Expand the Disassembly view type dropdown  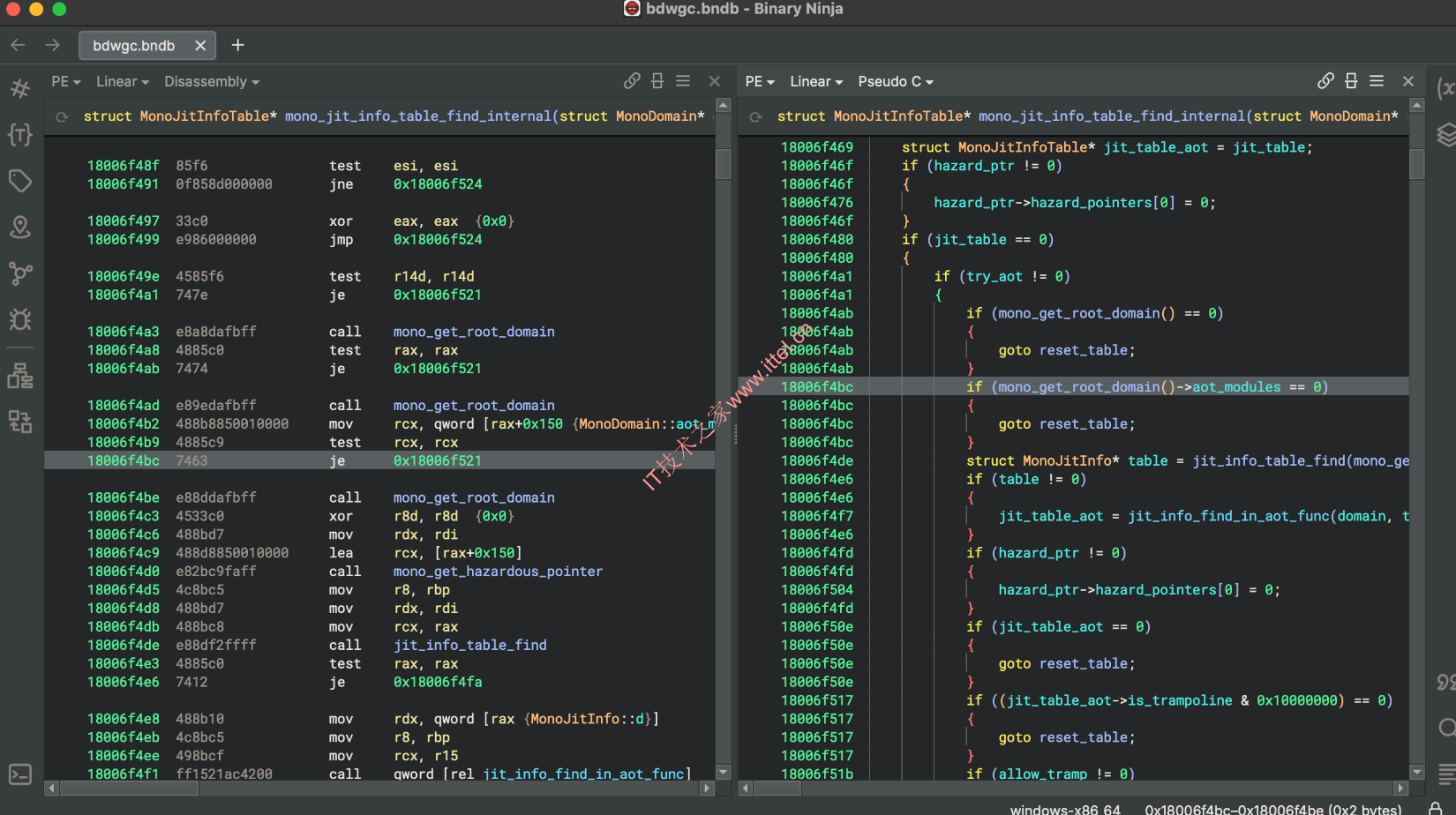click(212, 81)
